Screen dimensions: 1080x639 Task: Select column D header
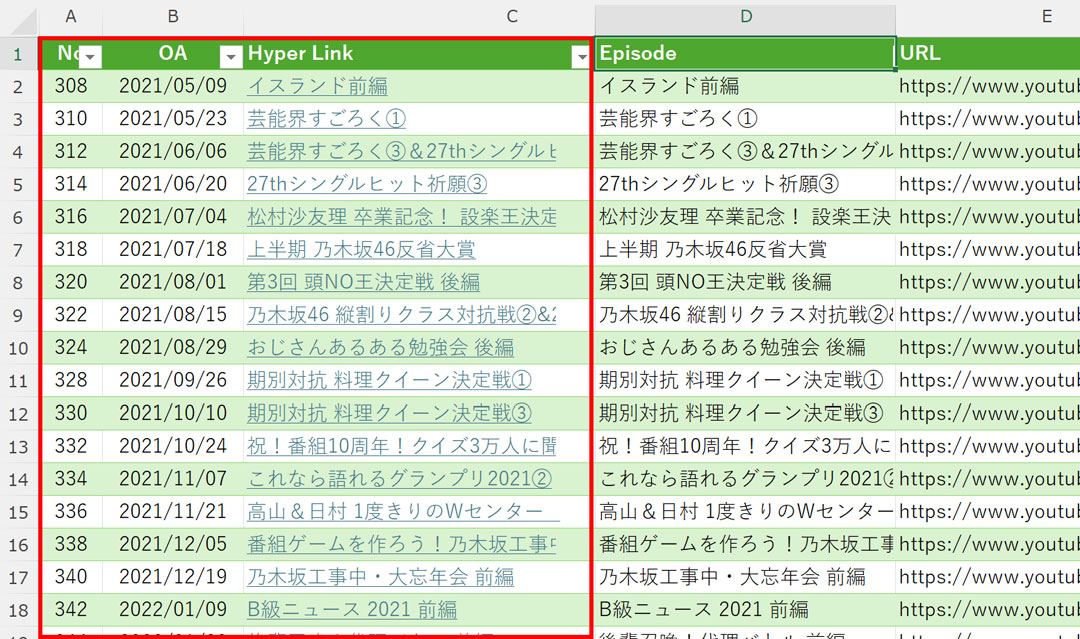[745, 17]
